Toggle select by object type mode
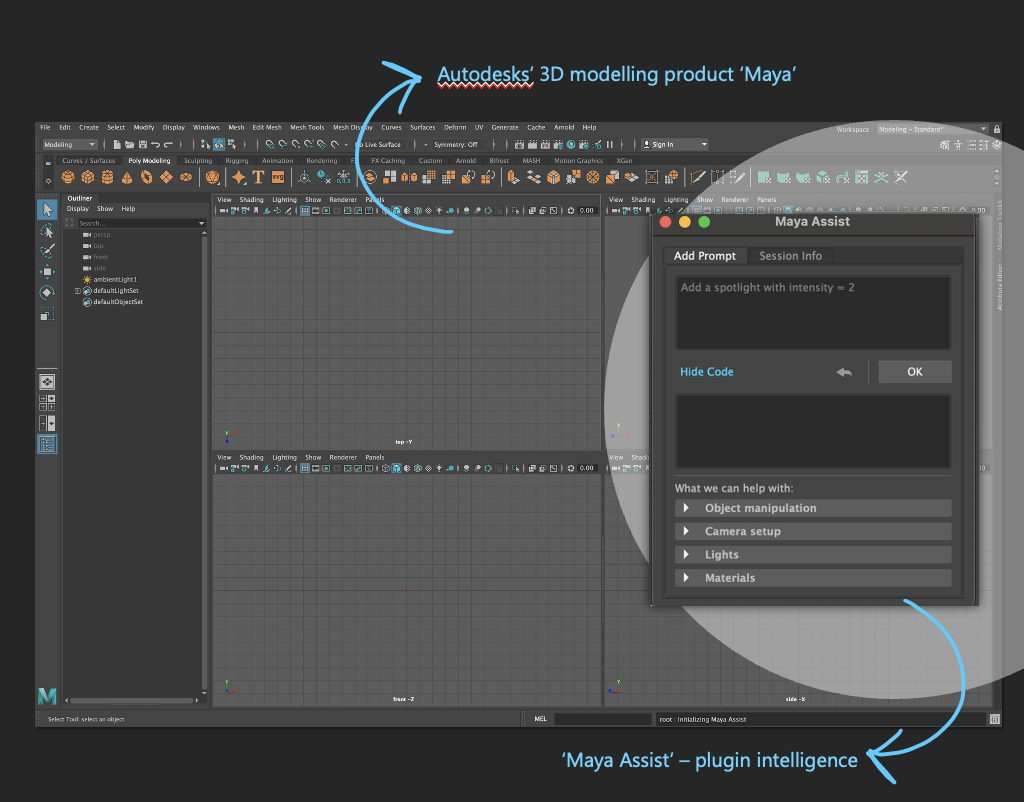The width and height of the screenshot is (1024, 802). [x=219, y=144]
